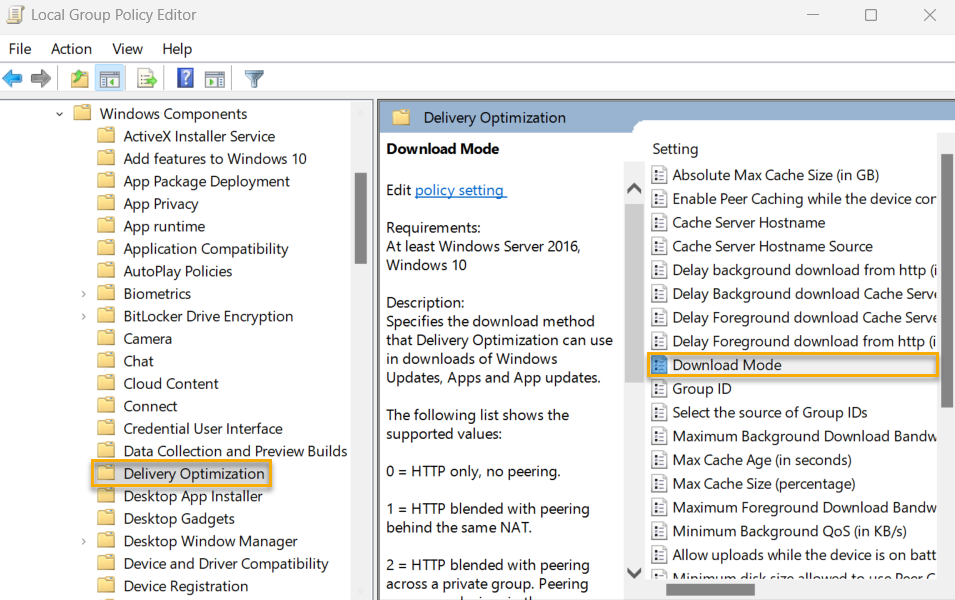Image resolution: width=955 pixels, height=600 pixels.
Task: Click the Up one level folder icon
Action: click(79, 78)
